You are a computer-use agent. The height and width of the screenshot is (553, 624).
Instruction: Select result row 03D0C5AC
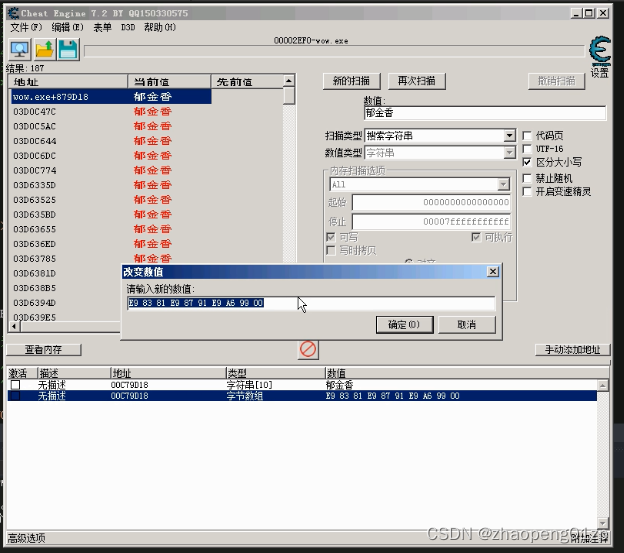coord(111,126)
